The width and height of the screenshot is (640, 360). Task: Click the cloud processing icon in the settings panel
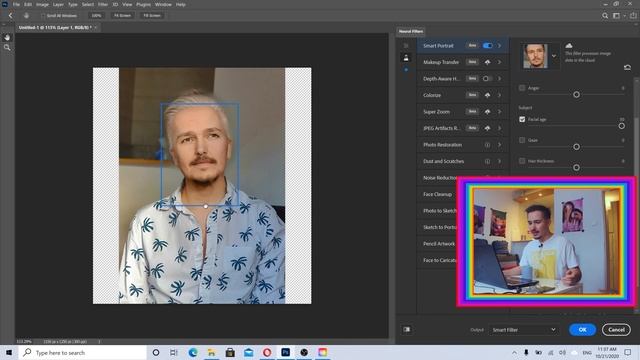pos(569,45)
